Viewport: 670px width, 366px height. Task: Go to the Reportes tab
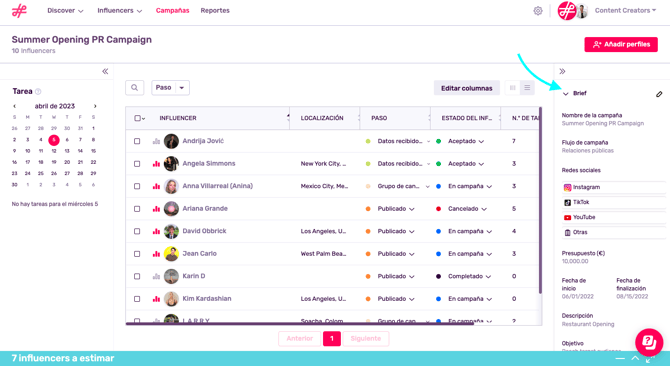215,11
